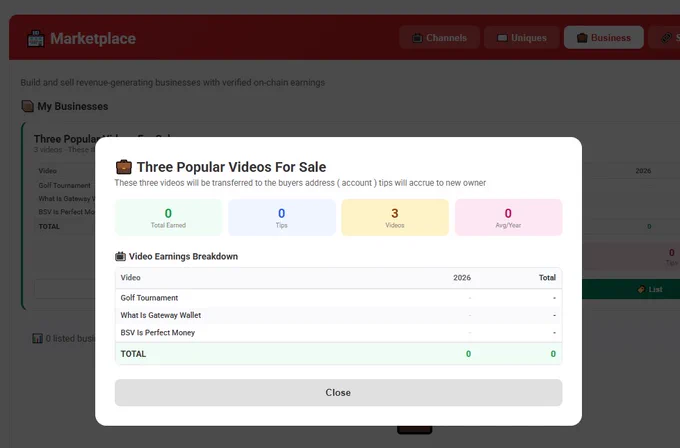Click the Business tab briefcase icon
Image resolution: width=680 pixels, height=448 pixels.
[x=582, y=38]
